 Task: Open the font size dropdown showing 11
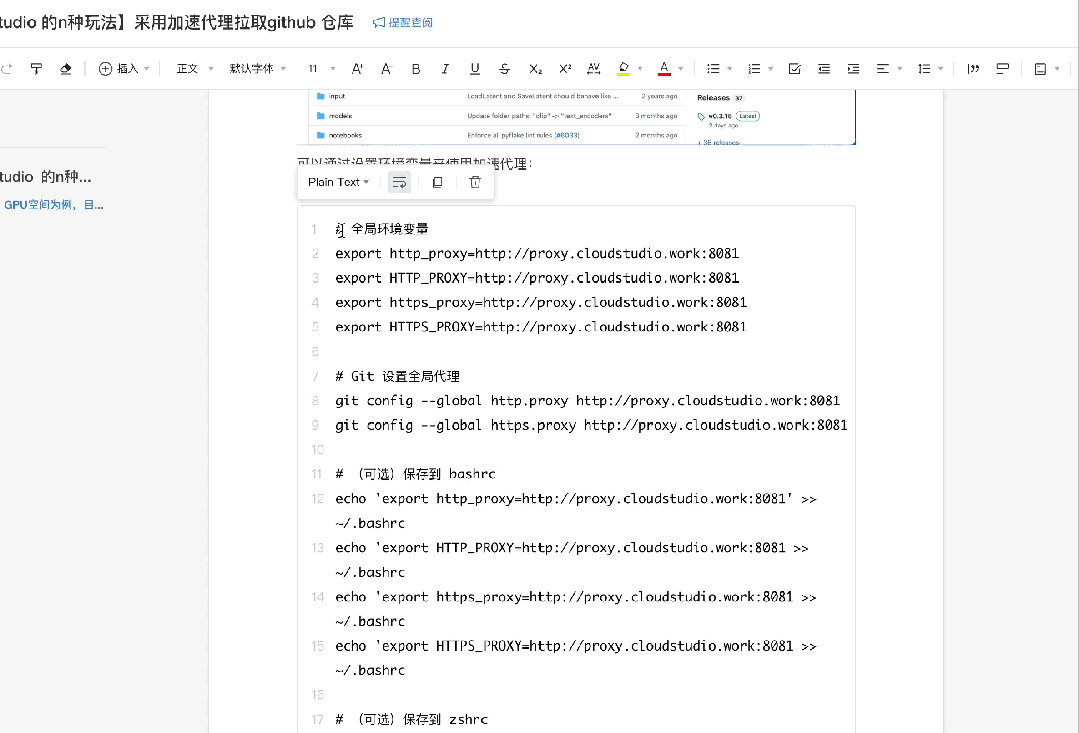(x=317, y=68)
